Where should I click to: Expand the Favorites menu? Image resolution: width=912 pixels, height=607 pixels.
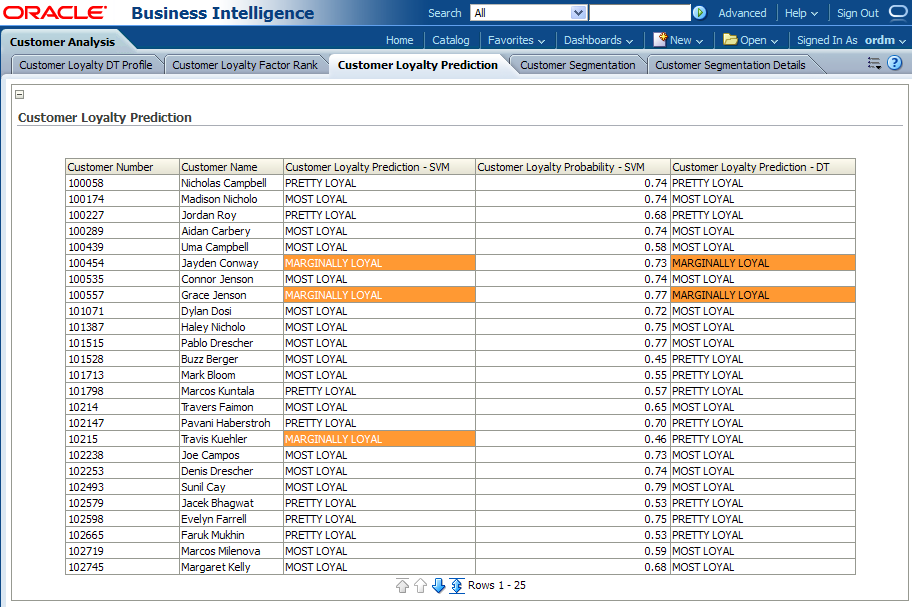(x=516, y=40)
